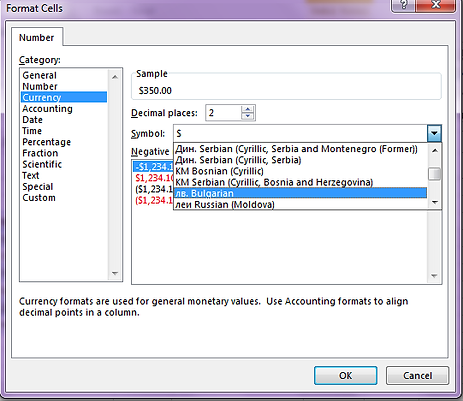Select лв. Bulgarian currency symbol
The image size is (463, 401).
(300, 193)
